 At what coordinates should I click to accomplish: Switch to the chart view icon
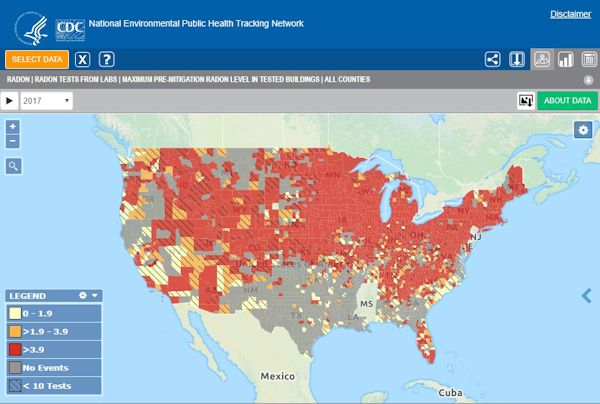pos(564,59)
